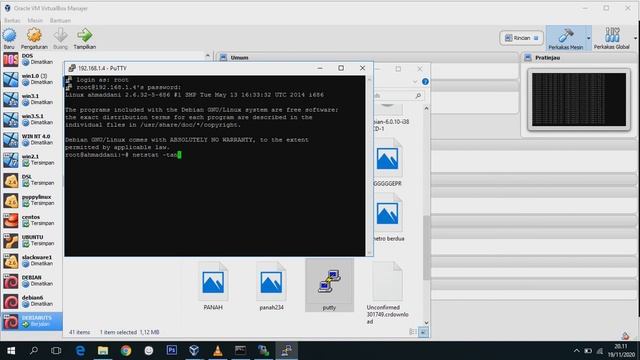This screenshot has height=360, width=640.
Task: Select the PANAH image file
Action: (x=213, y=286)
